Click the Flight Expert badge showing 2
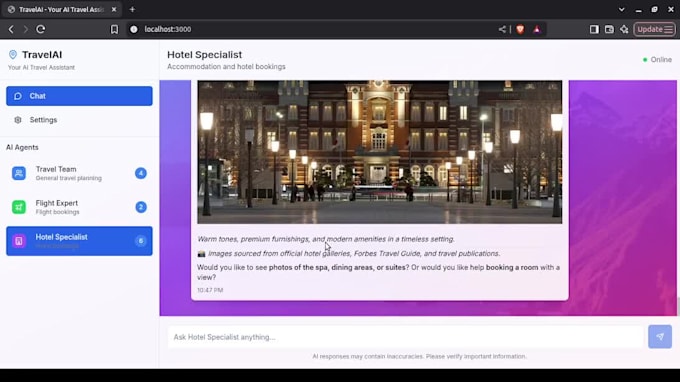Screen dimensions: 680x382 pyautogui.click(x=141, y=207)
